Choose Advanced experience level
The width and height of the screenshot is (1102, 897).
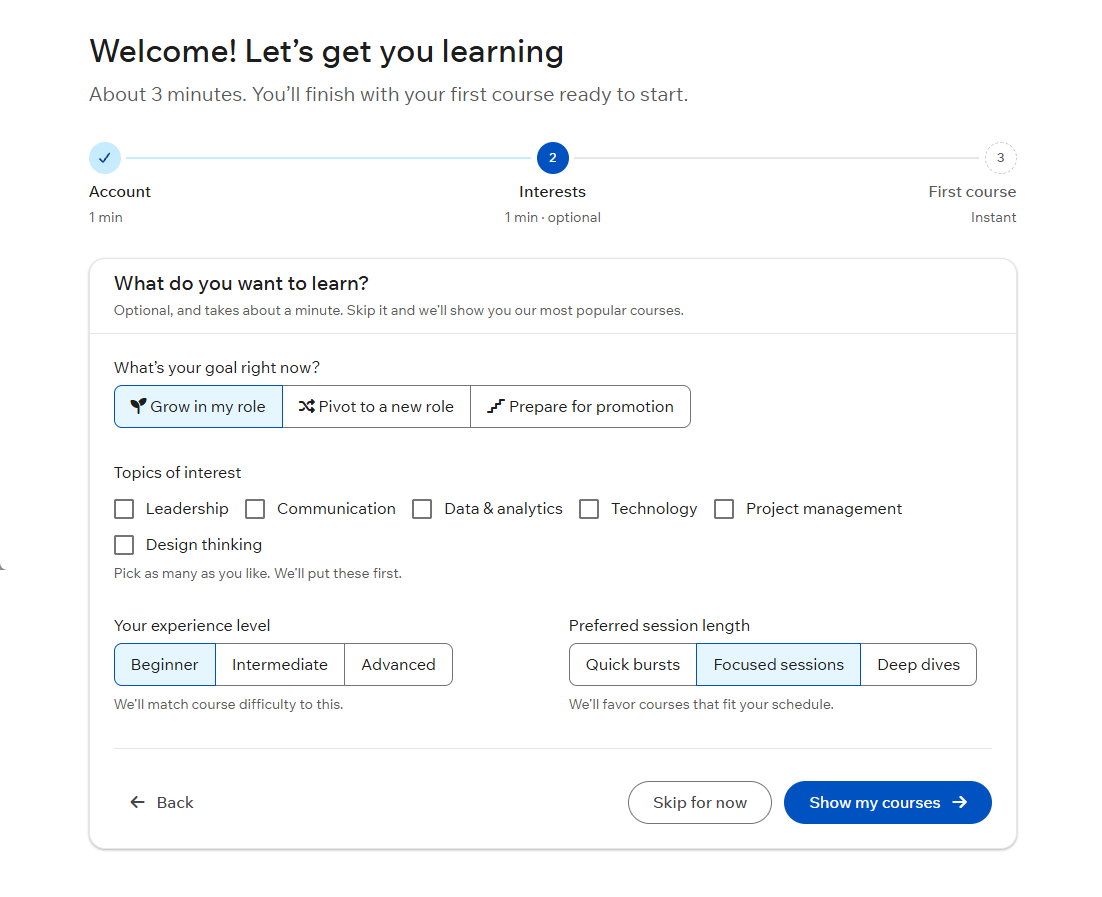tap(398, 664)
